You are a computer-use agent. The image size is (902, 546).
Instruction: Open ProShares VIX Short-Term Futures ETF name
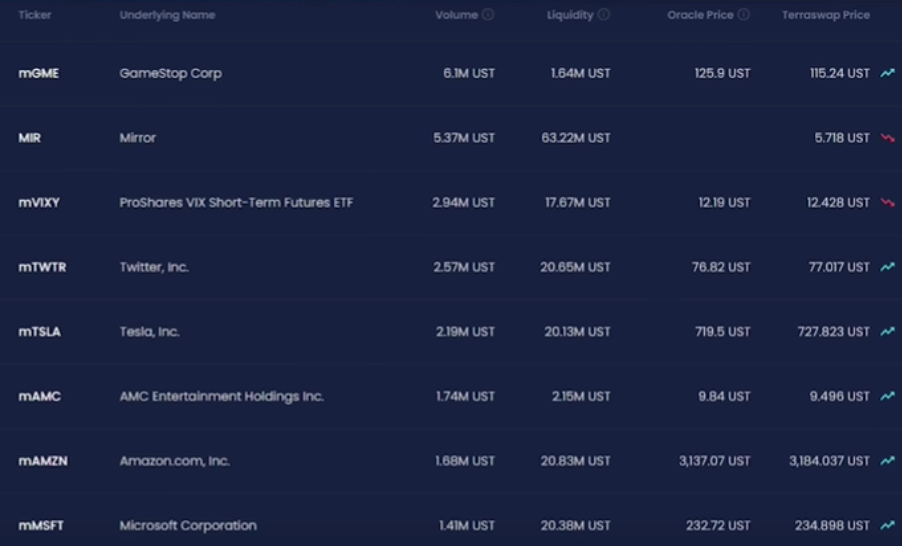(236, 203)
